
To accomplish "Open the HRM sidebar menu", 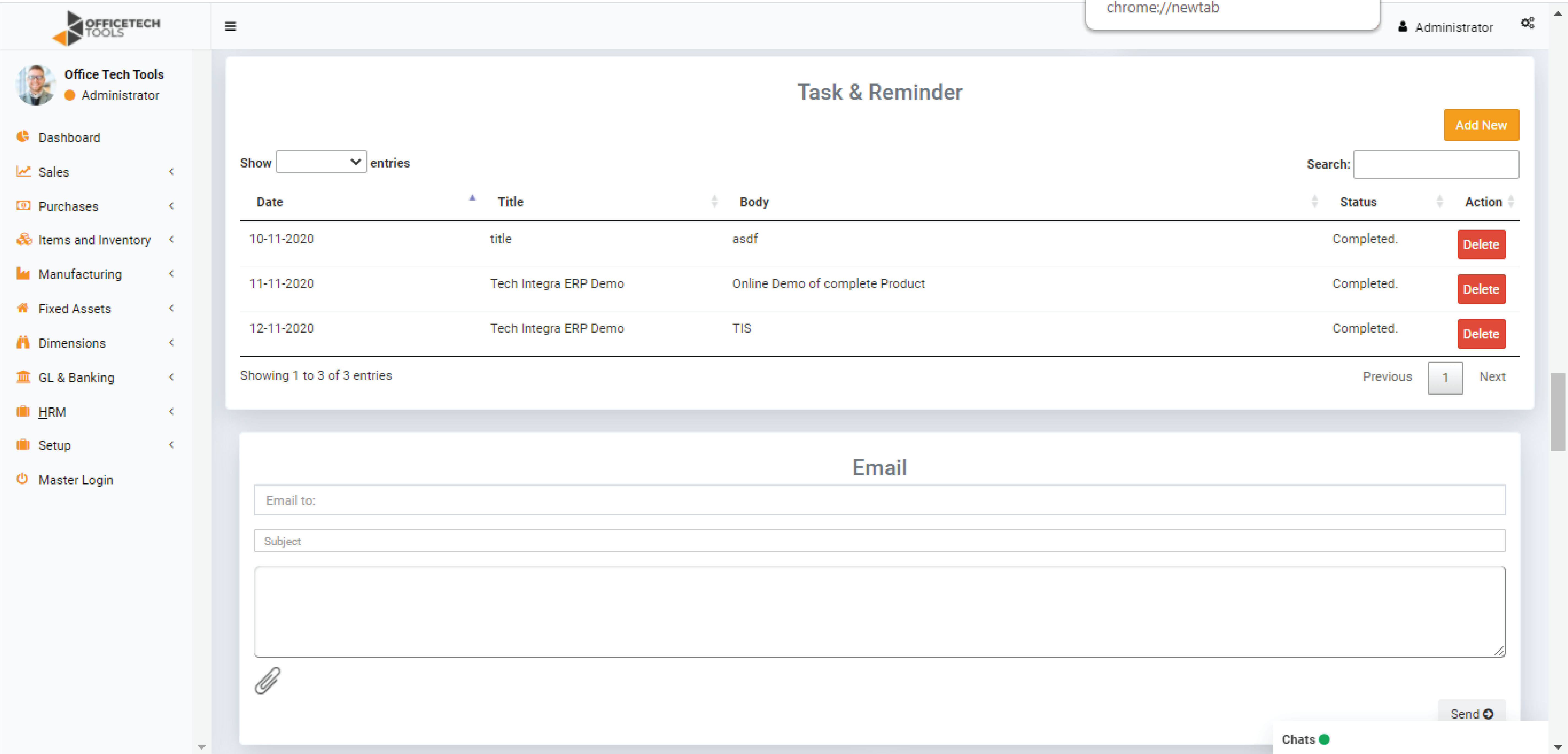I will pyautogui.click(x=52, y=412).
